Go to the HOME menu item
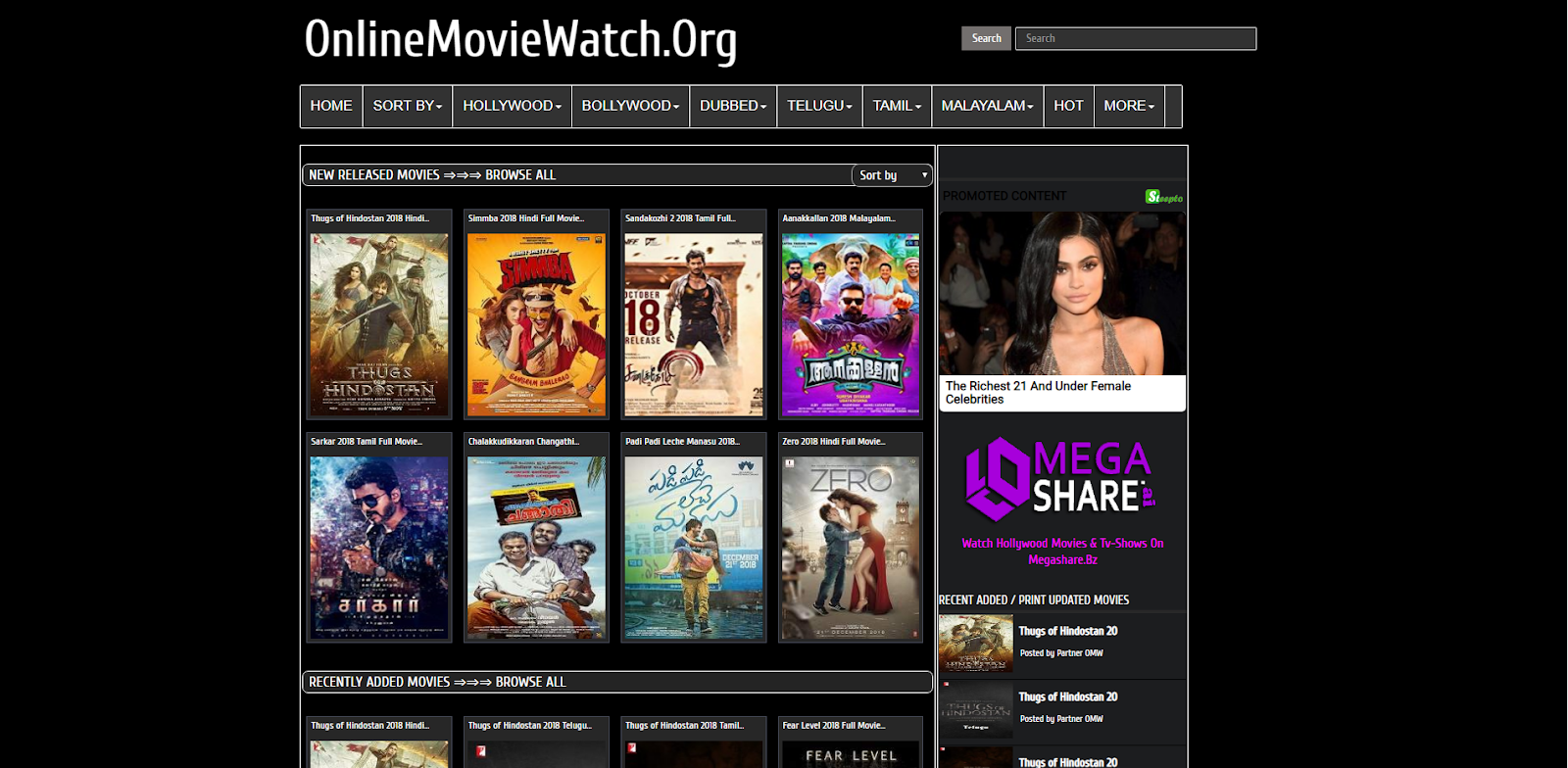 click(331, 106)
